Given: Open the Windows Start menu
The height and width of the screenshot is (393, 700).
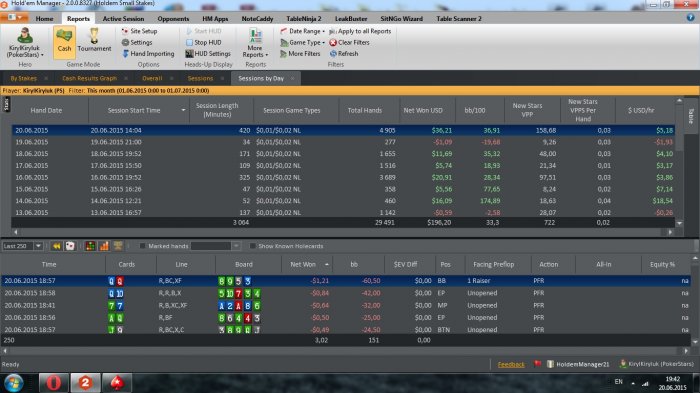Looking at the screenshot, I should [x=13, y=383].
